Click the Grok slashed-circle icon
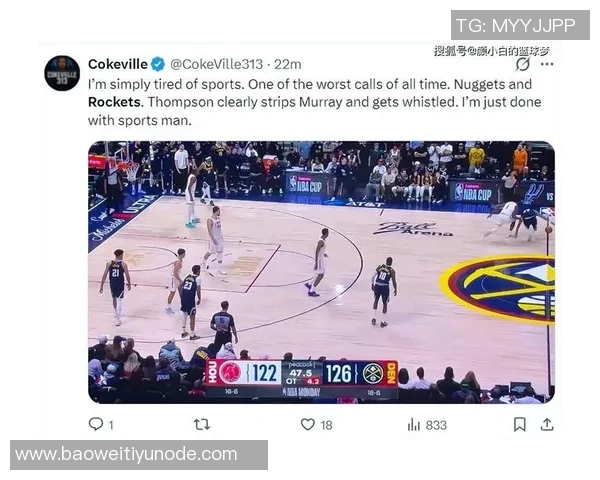 click(522, 64)
